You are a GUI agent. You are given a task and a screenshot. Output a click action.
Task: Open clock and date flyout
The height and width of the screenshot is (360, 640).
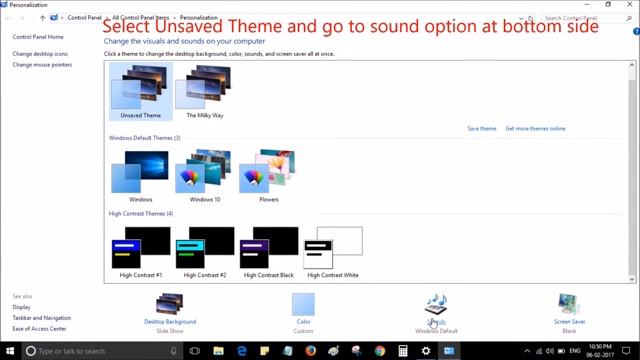600,351
